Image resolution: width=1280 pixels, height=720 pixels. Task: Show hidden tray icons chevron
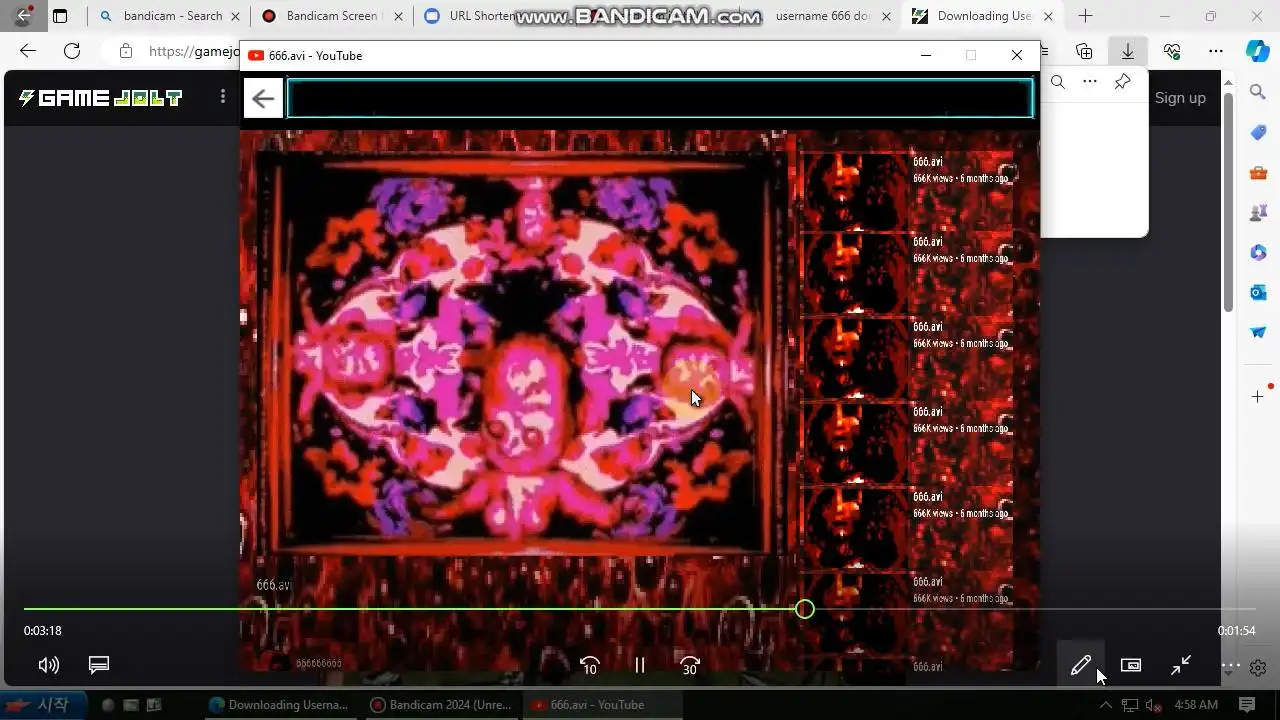1106,705
